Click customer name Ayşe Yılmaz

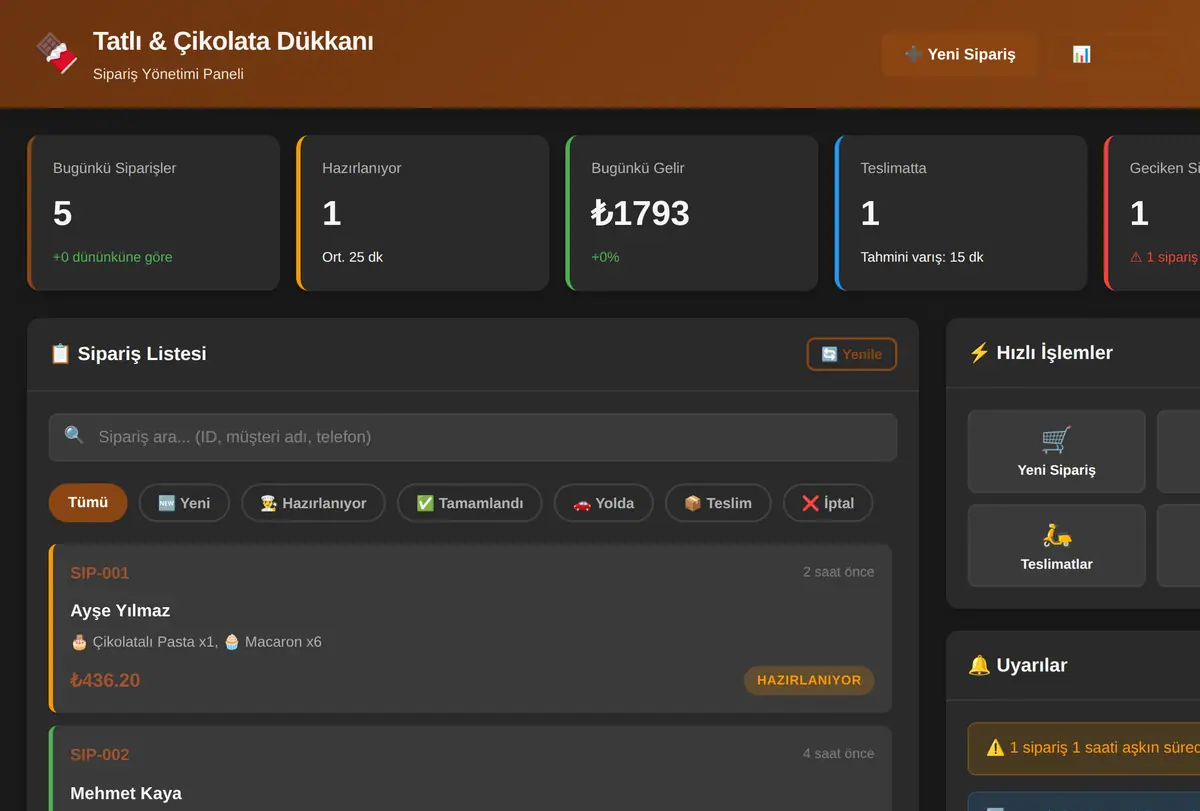[120, 611]
